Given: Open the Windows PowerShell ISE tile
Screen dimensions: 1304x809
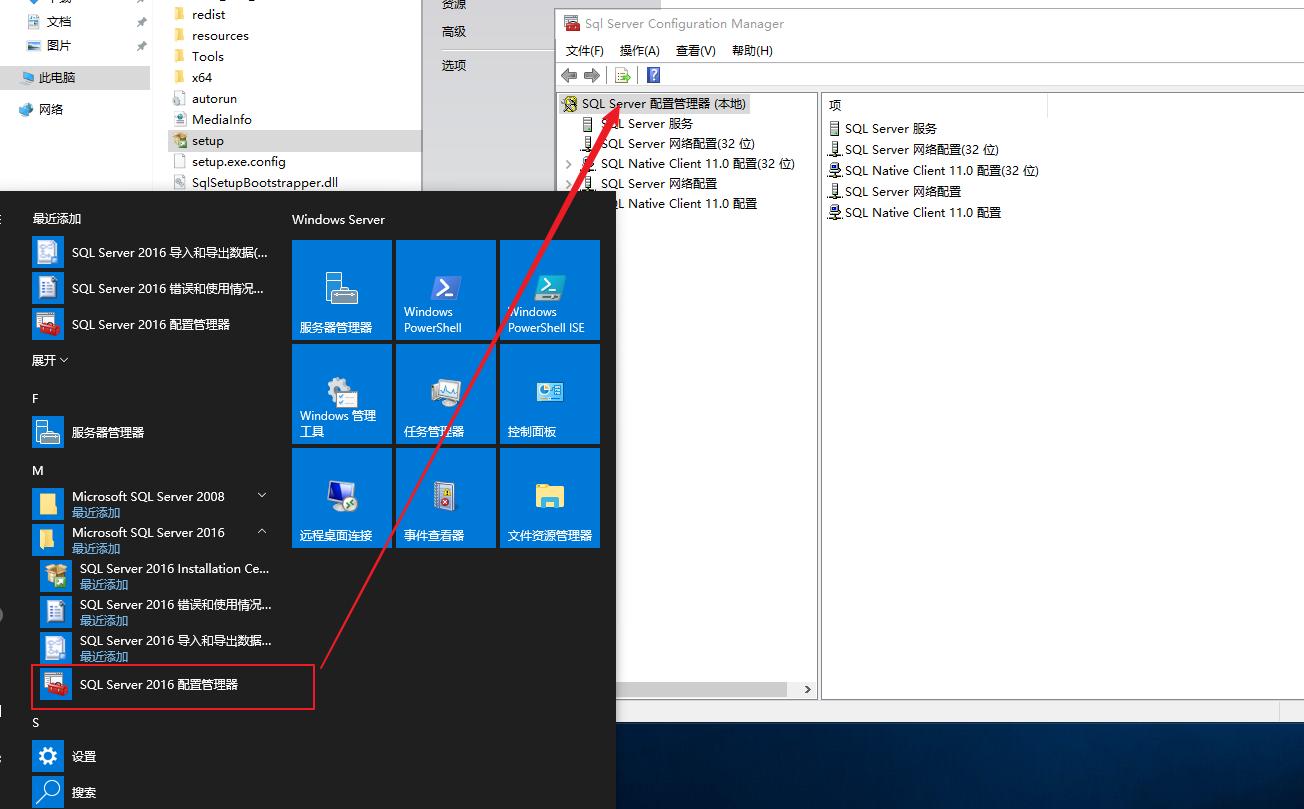Looking at the screenshot, I should tap(549, 289).
